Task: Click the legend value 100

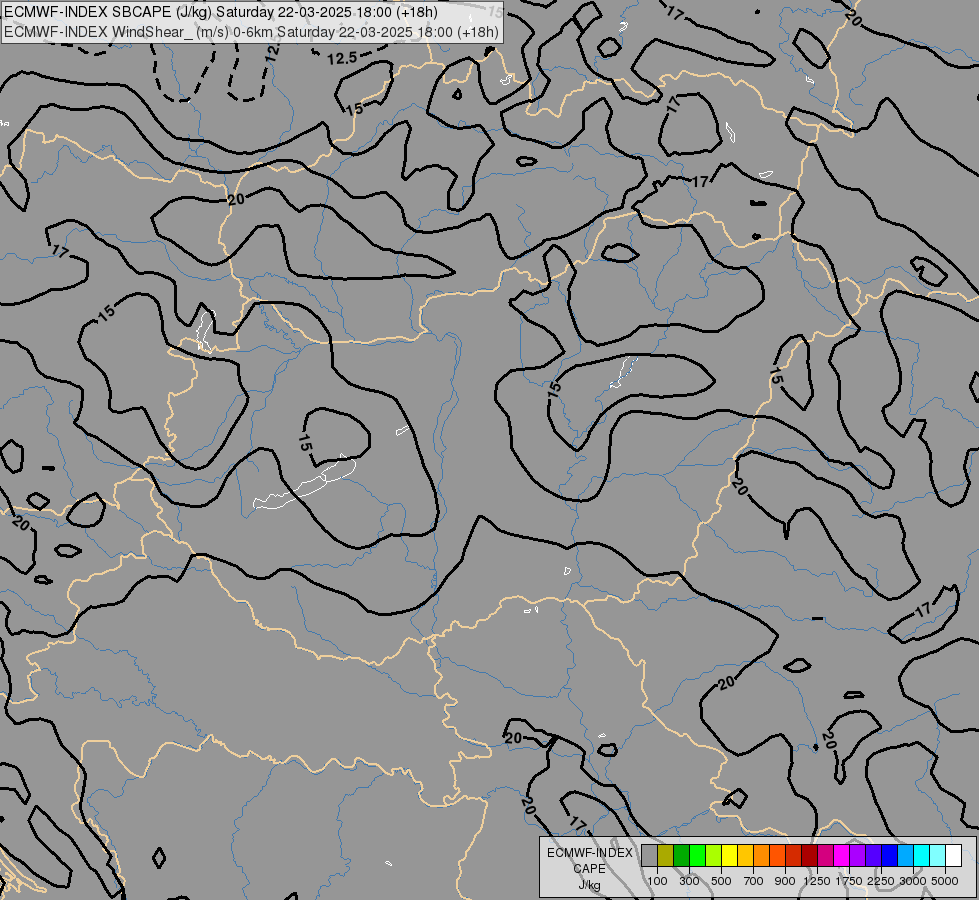Action: point(657,881)
